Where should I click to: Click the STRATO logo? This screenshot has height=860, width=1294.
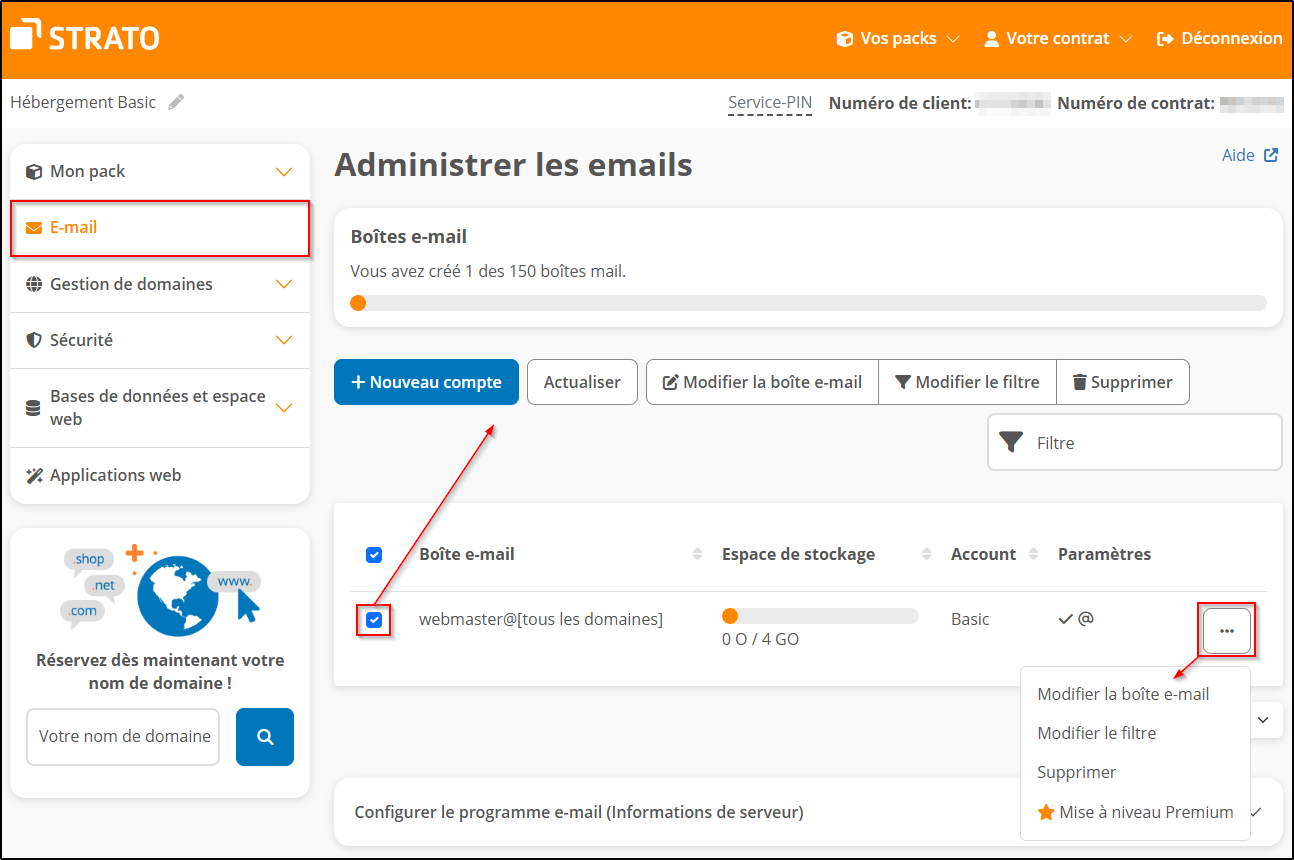84,36
